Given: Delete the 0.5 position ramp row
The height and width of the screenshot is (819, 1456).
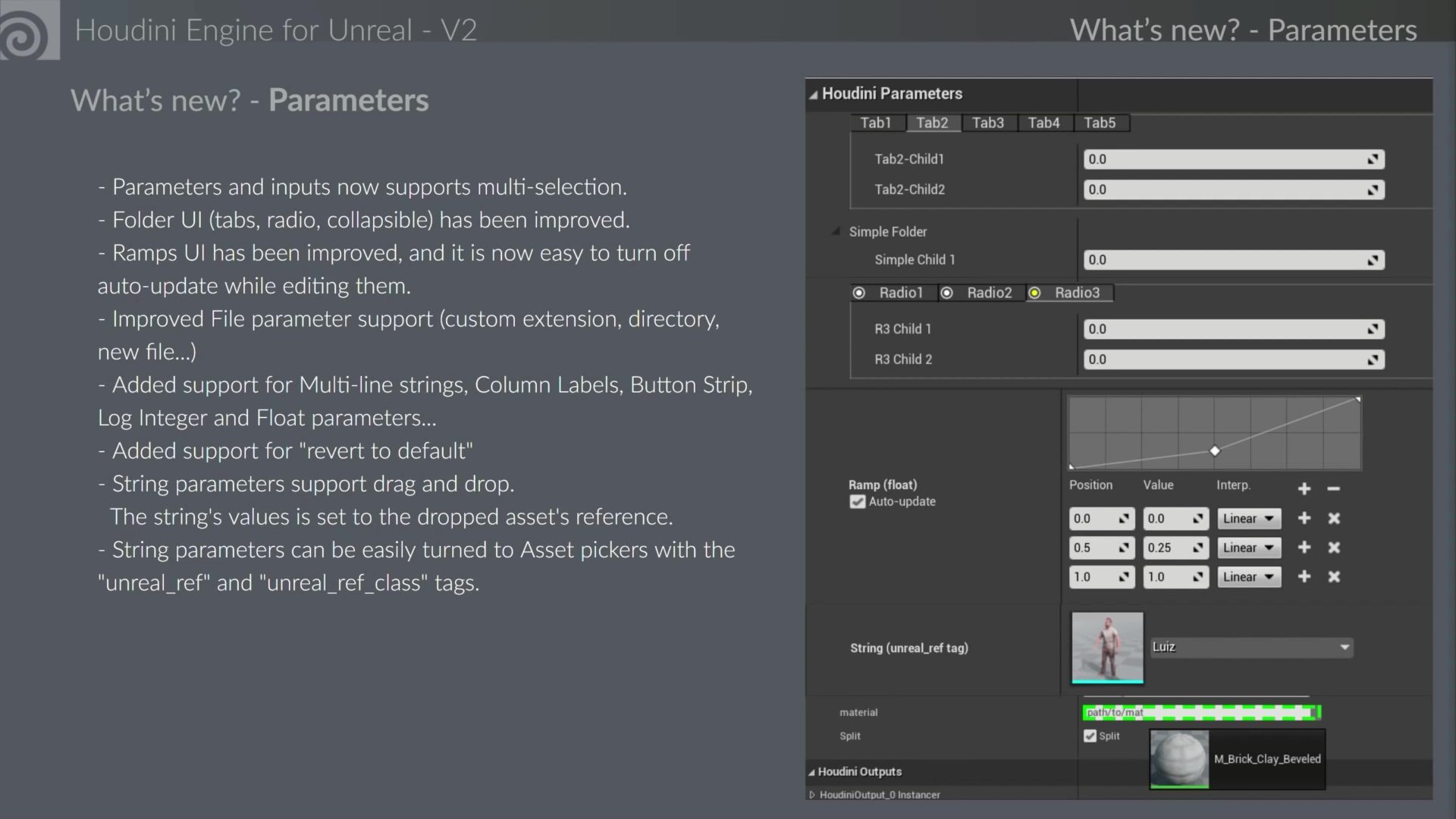Looking at the screenshot, I should [x=1334, y=547].
